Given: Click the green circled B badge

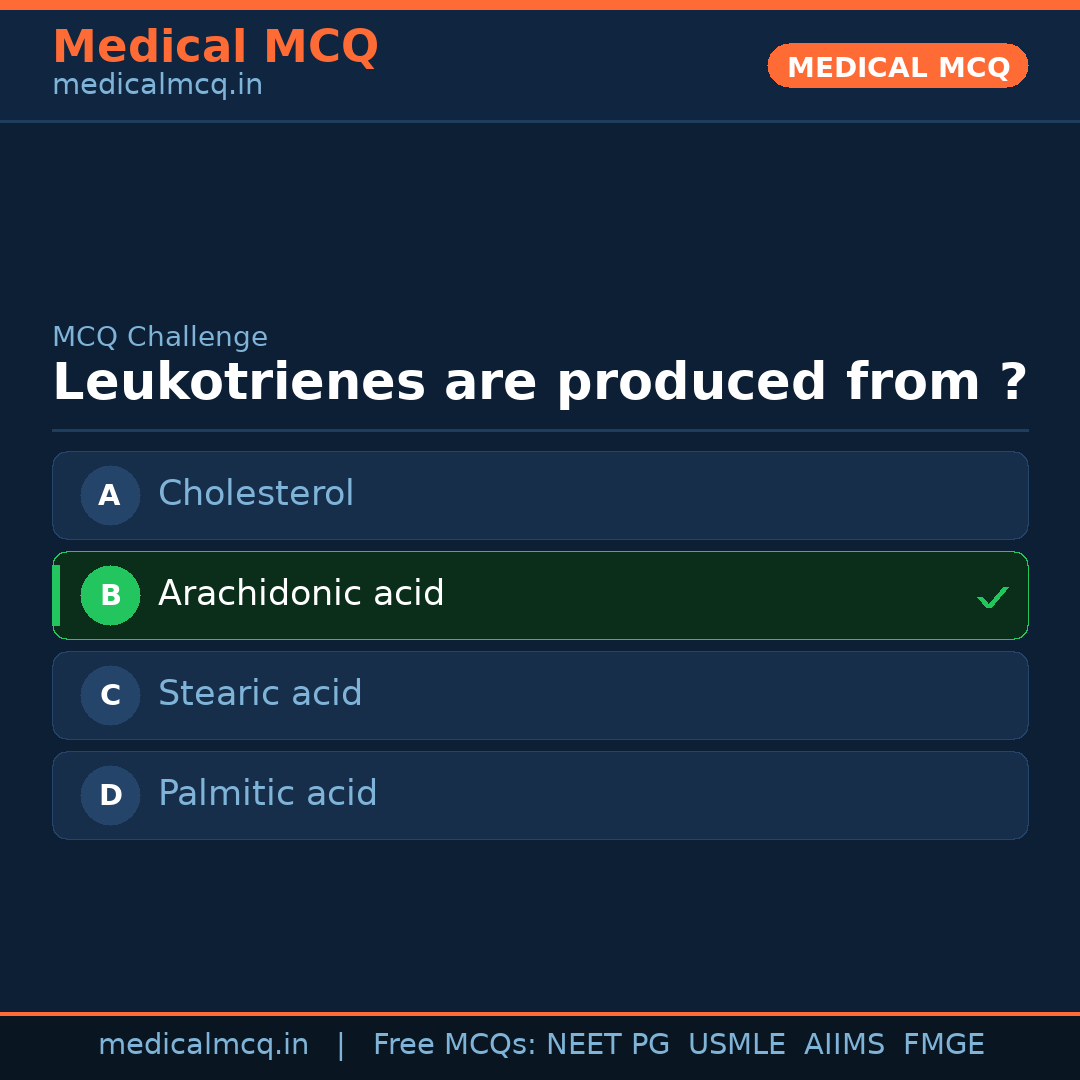Looking at the screenshot, I should (x=110, y=595).
